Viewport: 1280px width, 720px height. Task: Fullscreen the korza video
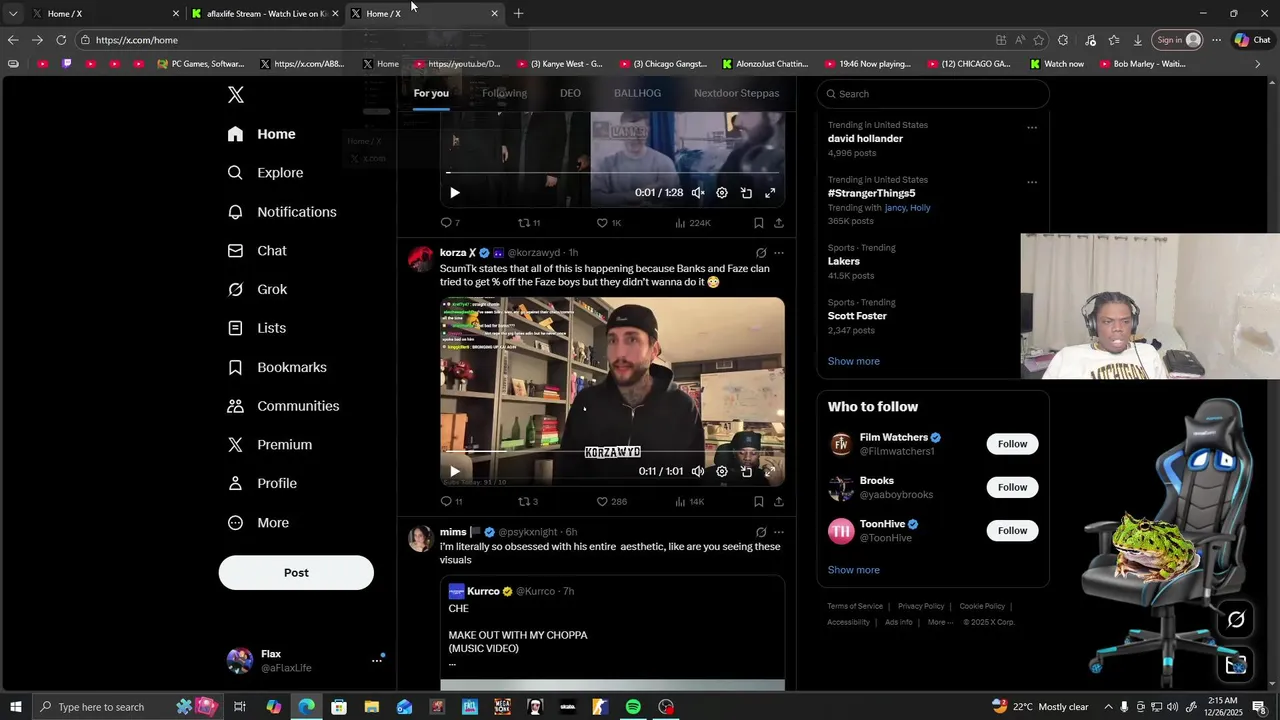pyautogui.click(x=770, y=471)
